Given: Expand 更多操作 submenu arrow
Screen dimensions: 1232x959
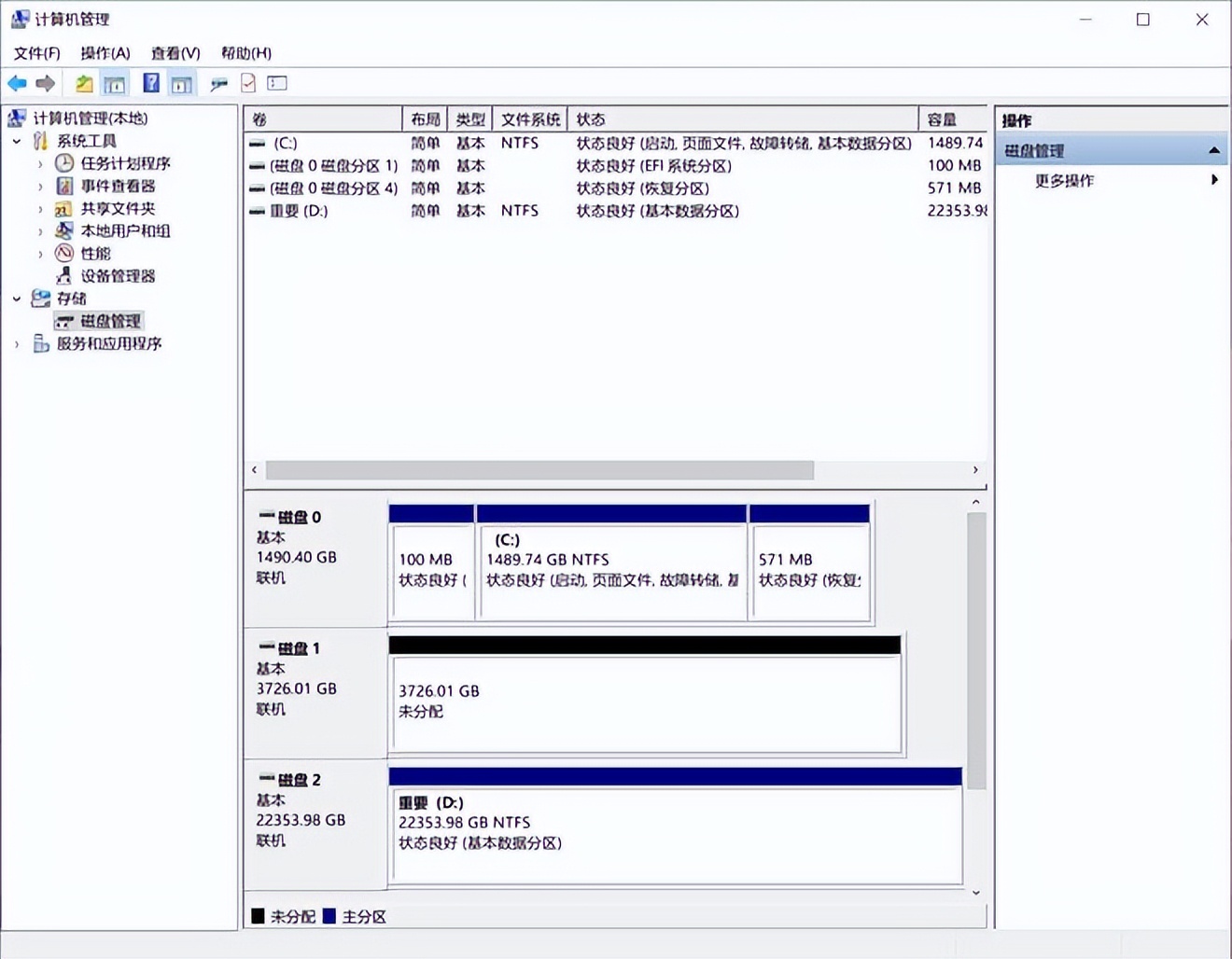Looking at the screenshot, I should (x=1213, y=180).
